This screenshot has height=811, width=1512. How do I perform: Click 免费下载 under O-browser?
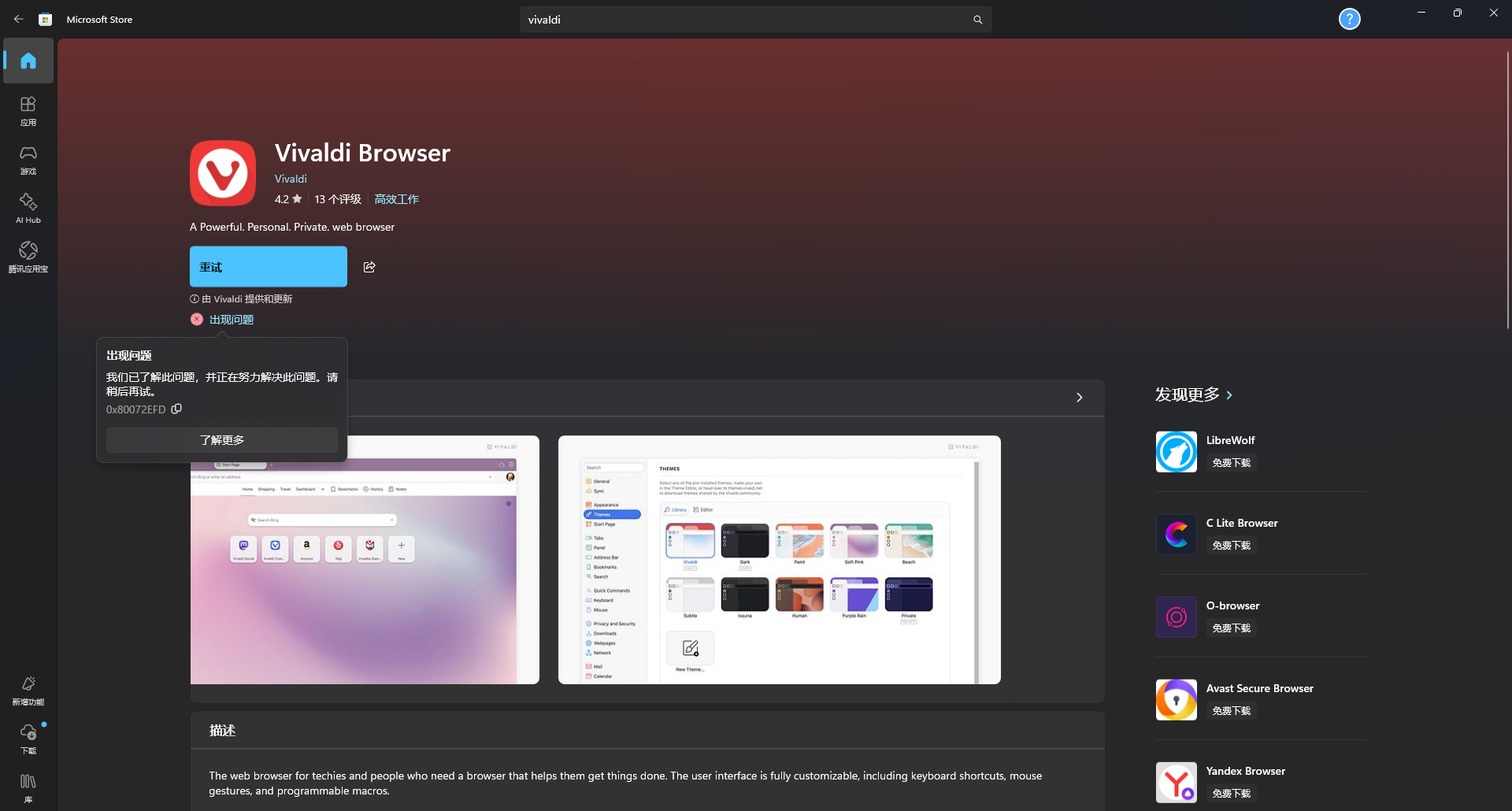coord(1232,628)
